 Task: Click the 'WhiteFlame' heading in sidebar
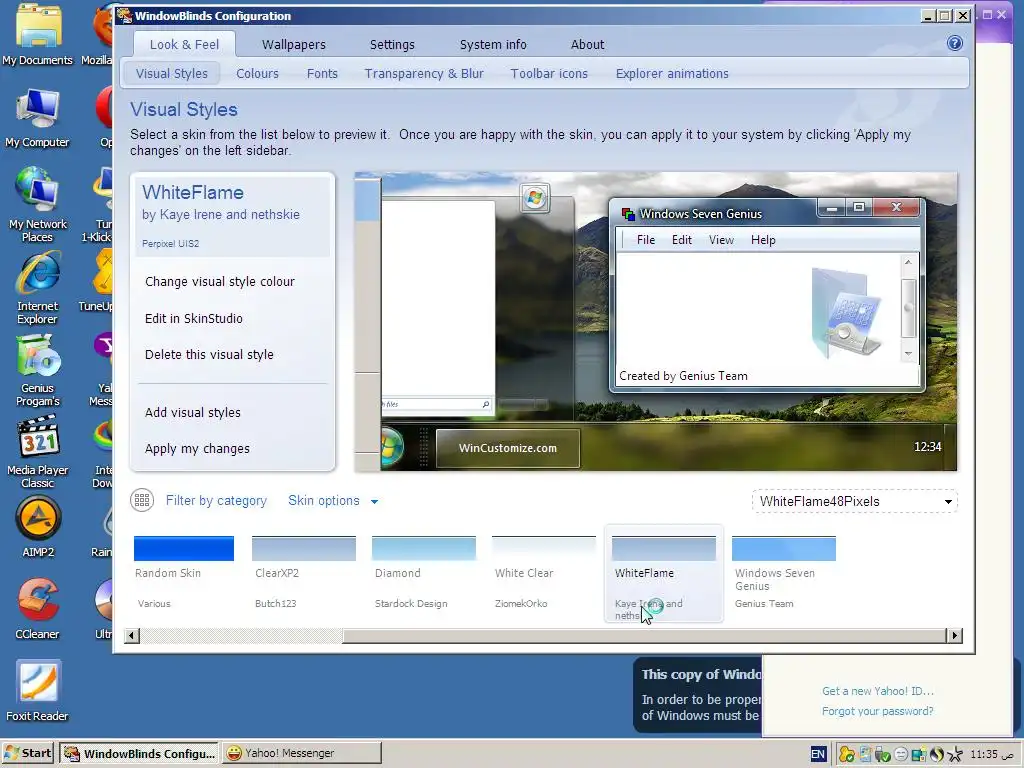coord(193,192)
